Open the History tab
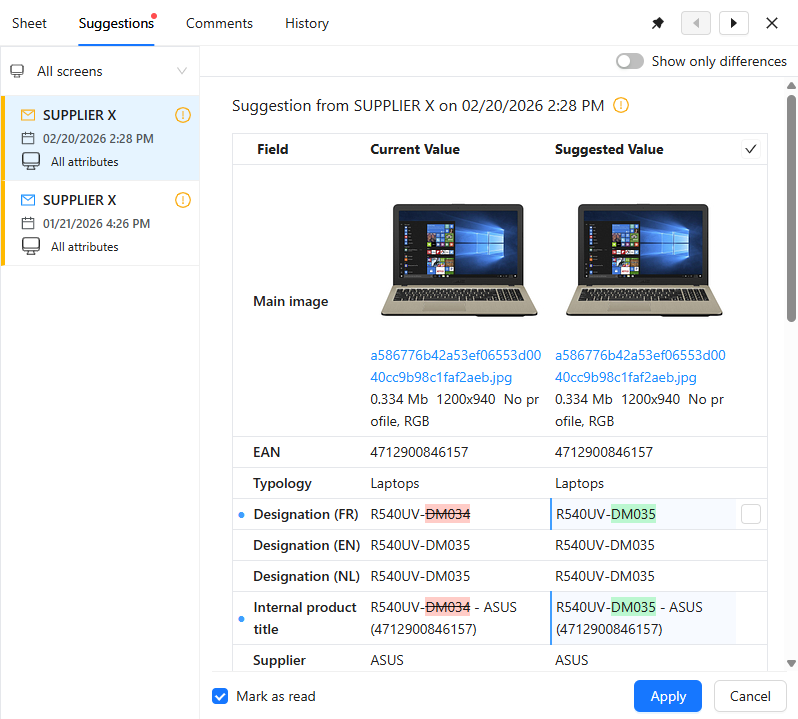The width and height of the screenshot is (798, 719). (x=306, y=23)
